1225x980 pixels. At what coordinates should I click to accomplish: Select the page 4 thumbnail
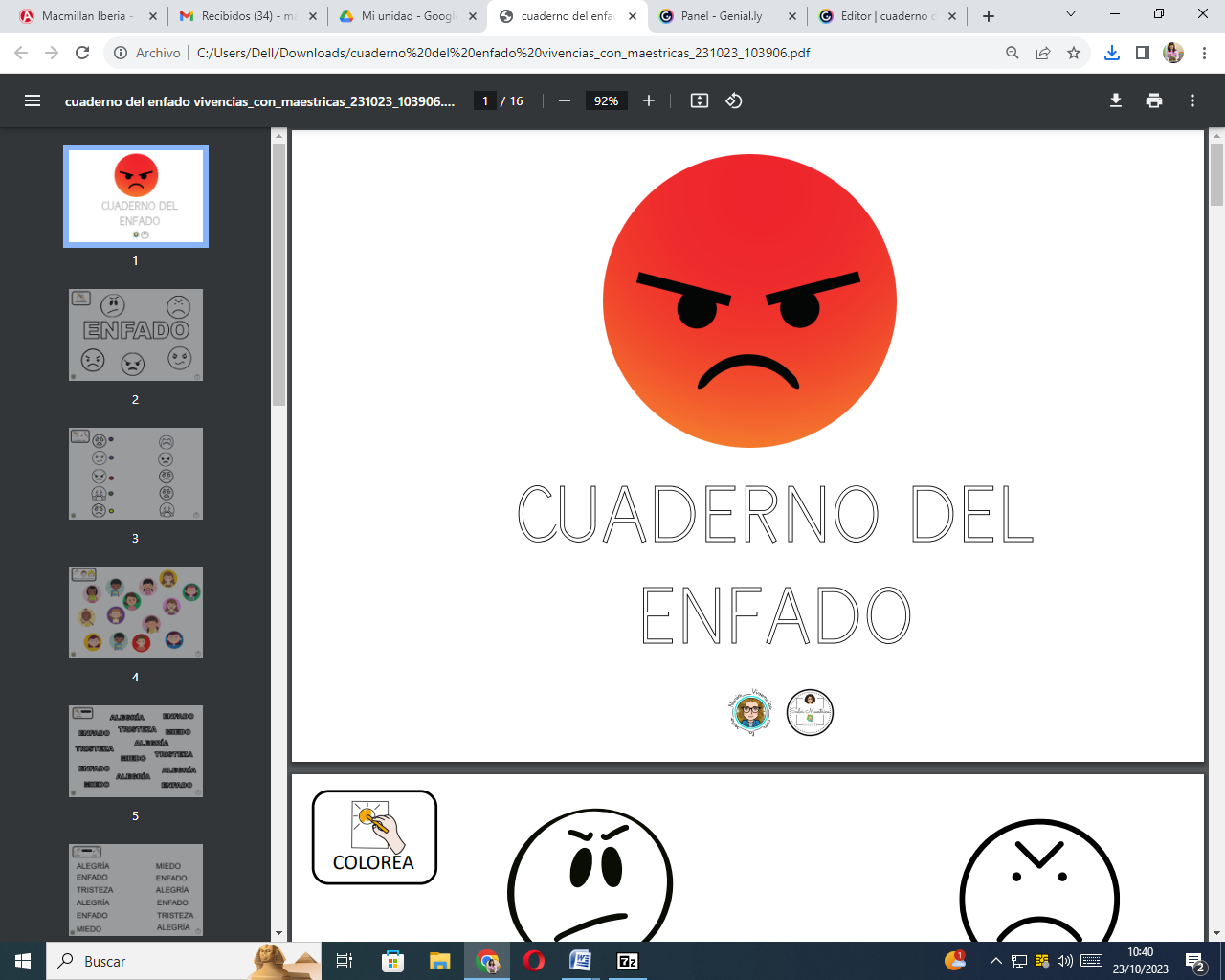pos(135,612)
